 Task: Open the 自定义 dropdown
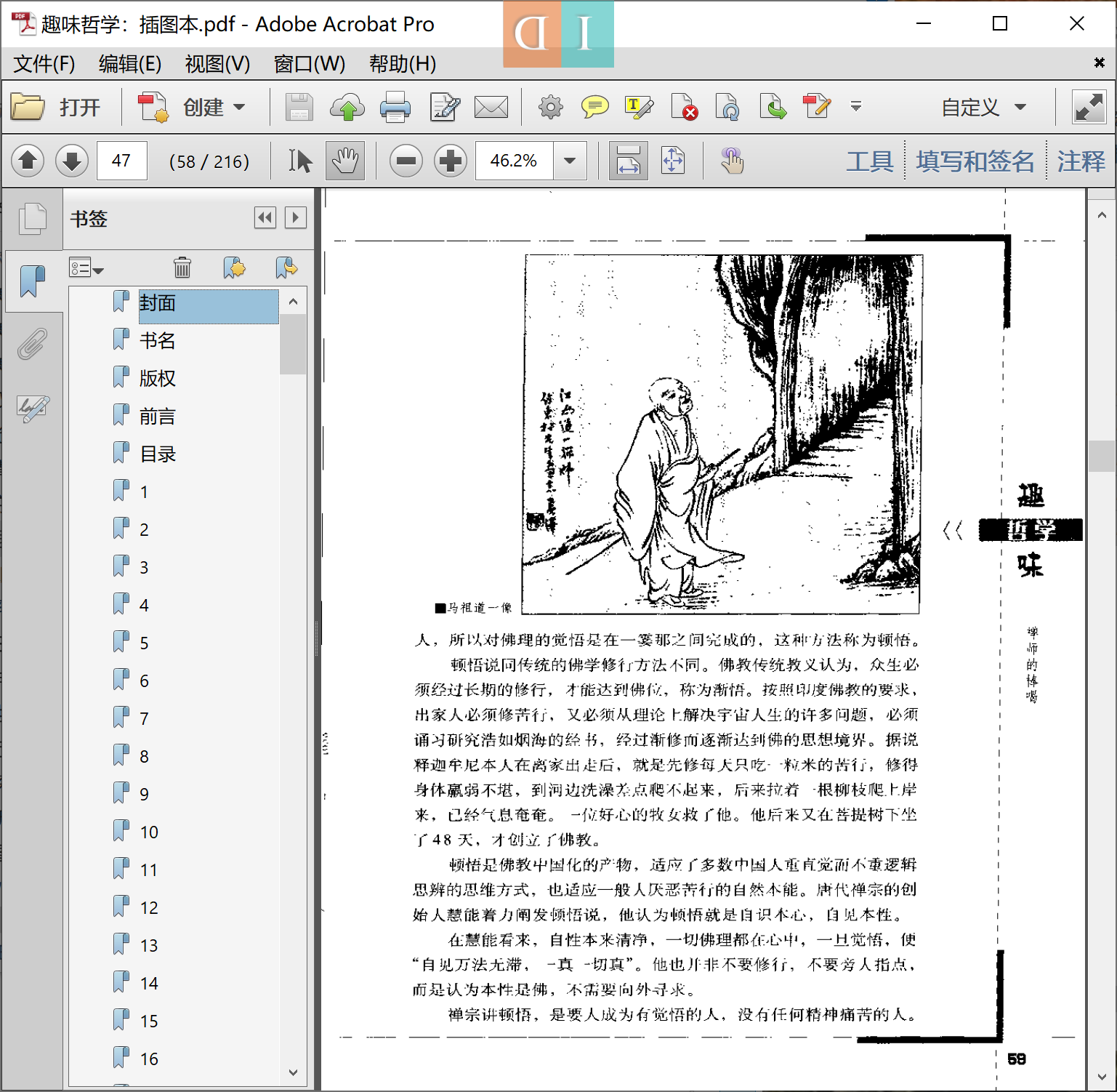[x=983, y=108]
